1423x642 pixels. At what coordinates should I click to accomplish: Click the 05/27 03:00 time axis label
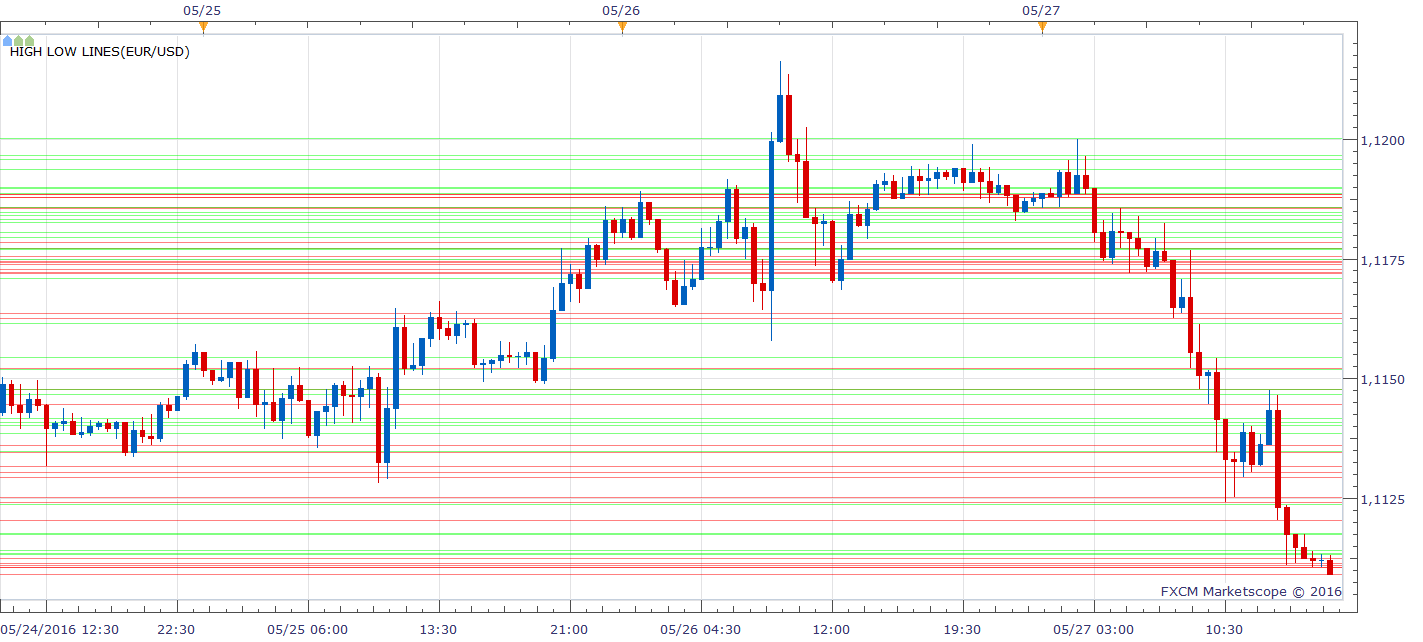[1094, 629]
